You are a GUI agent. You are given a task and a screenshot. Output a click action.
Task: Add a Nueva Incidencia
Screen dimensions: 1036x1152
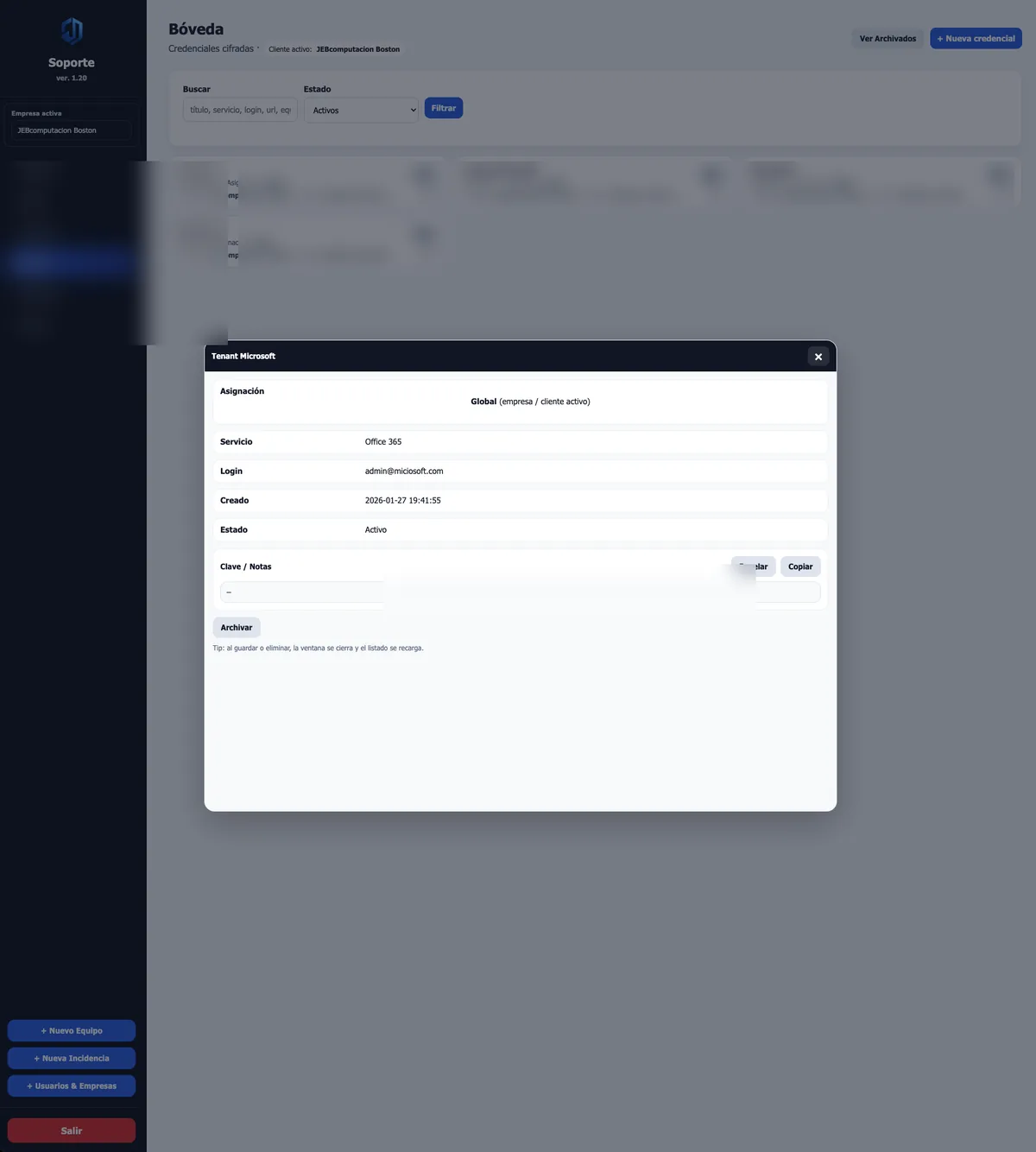tap(72, 1058)
